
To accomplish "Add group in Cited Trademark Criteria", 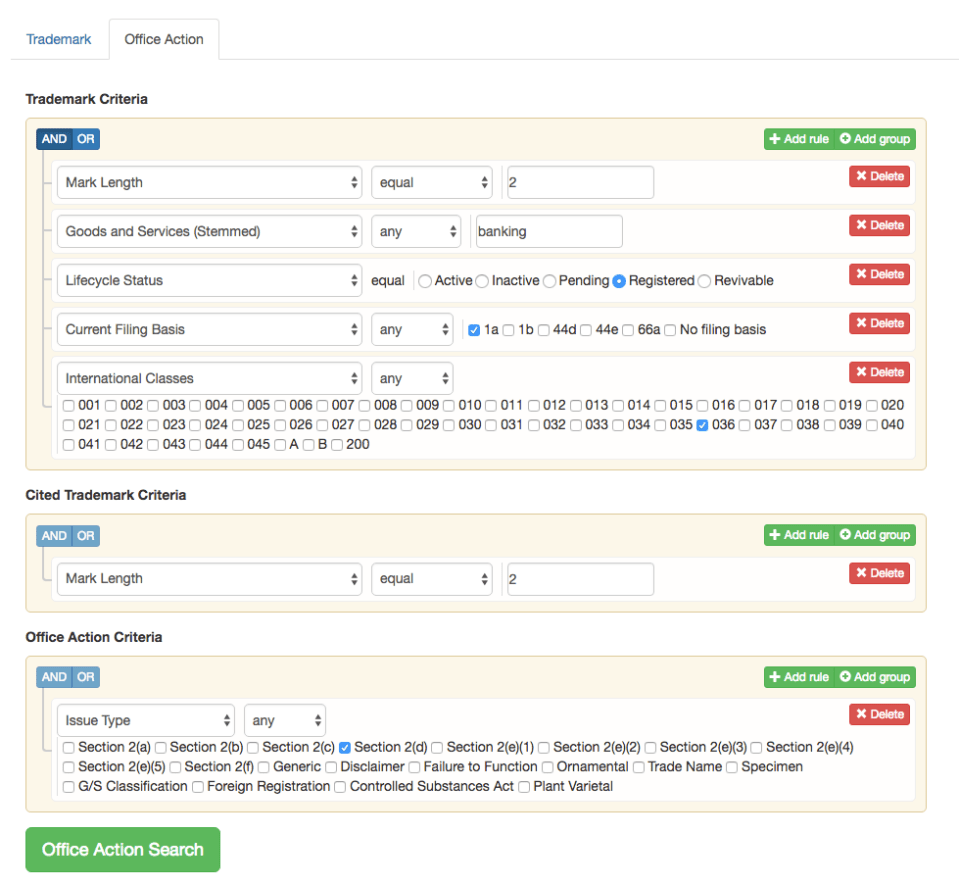I will point(876,535).
